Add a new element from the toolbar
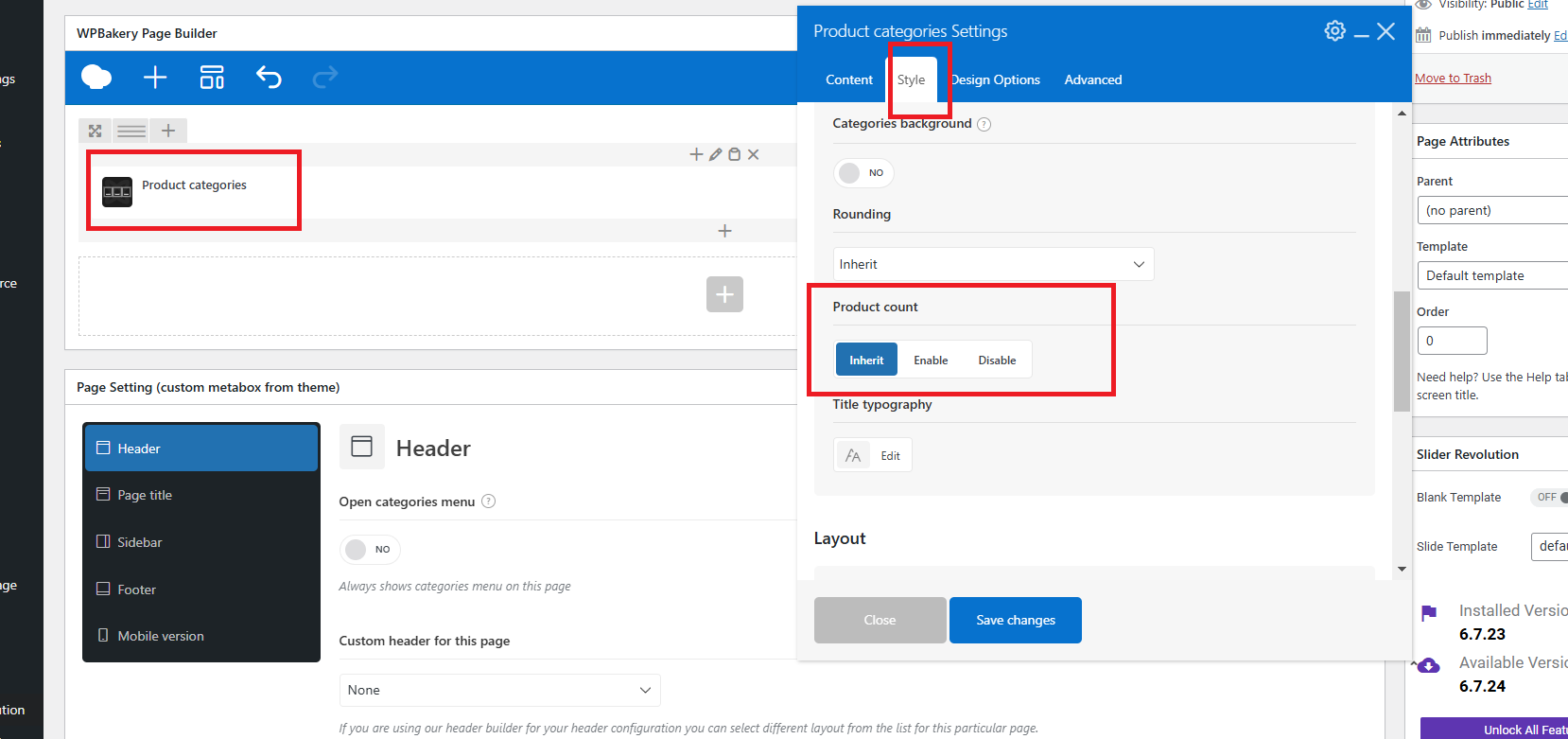 point(155,77)
